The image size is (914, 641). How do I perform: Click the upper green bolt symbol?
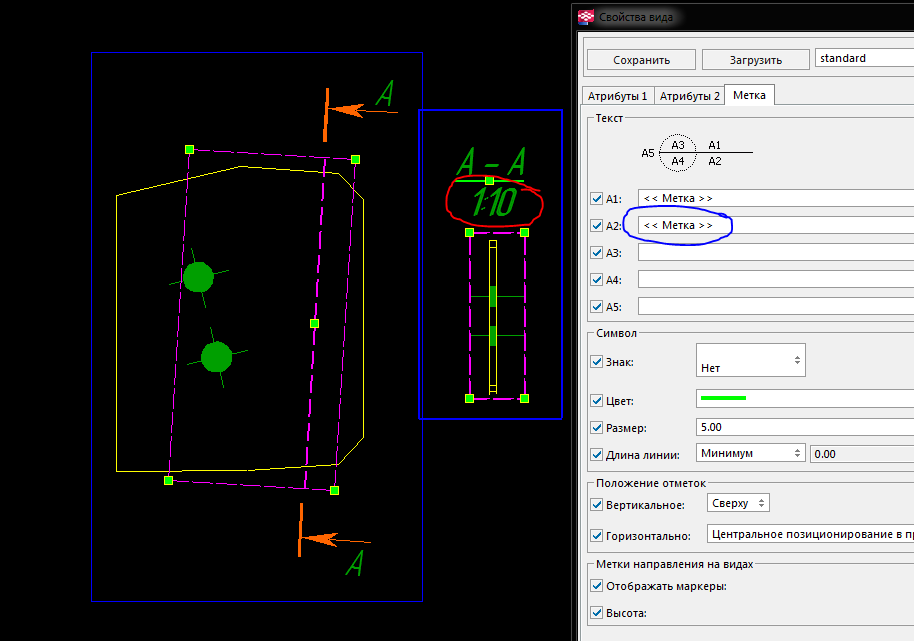[x=199, y=276]
